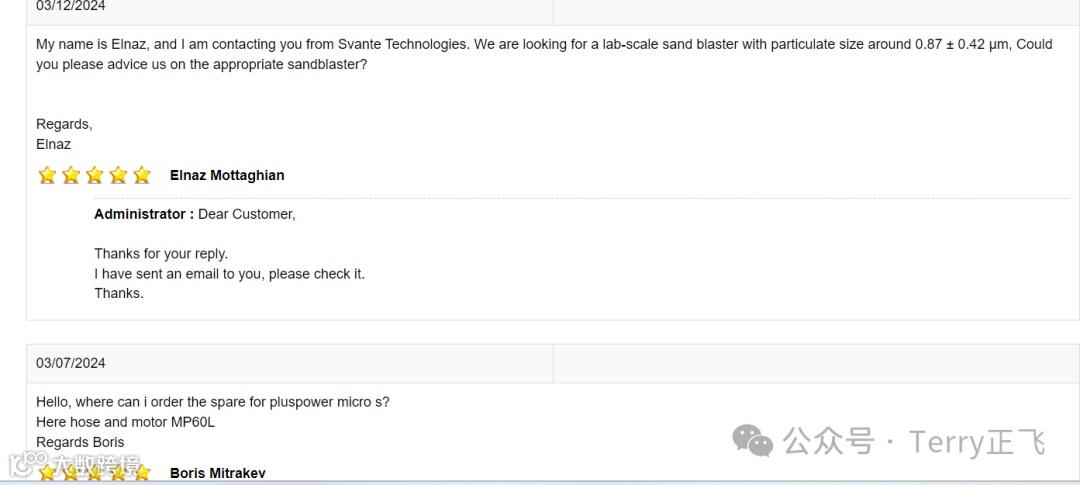1080x485 pixels.
Task: Click the "Thanks for your reply." line
Action: point(161,254)
